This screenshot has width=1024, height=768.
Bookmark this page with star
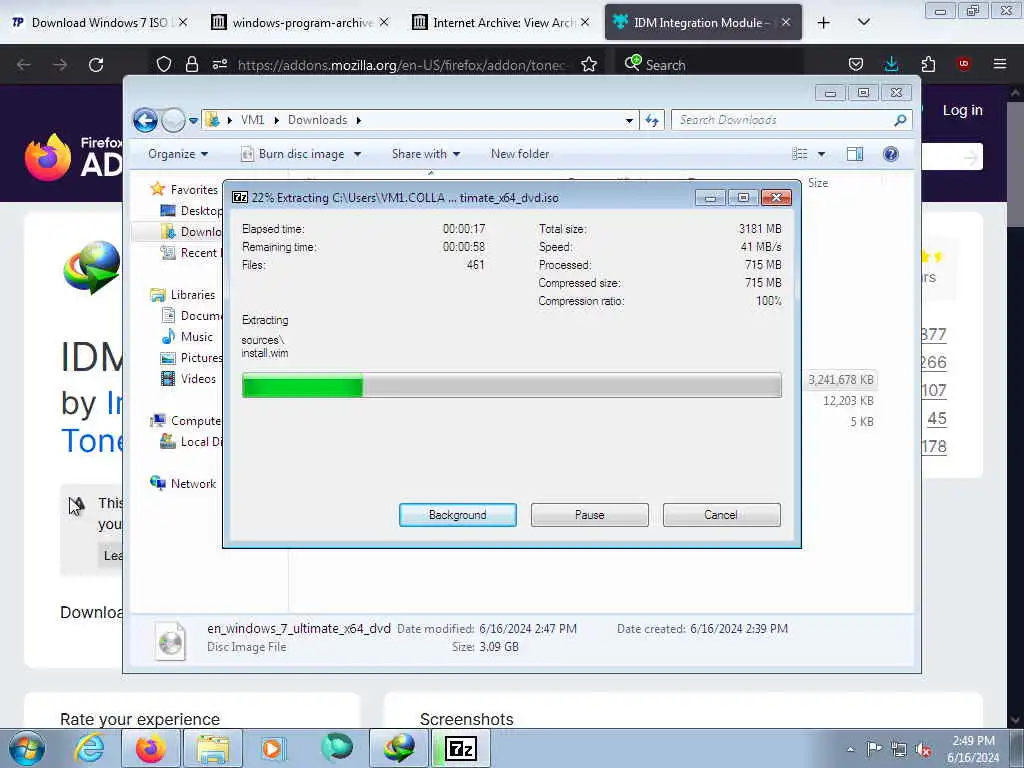pos(589,64)
